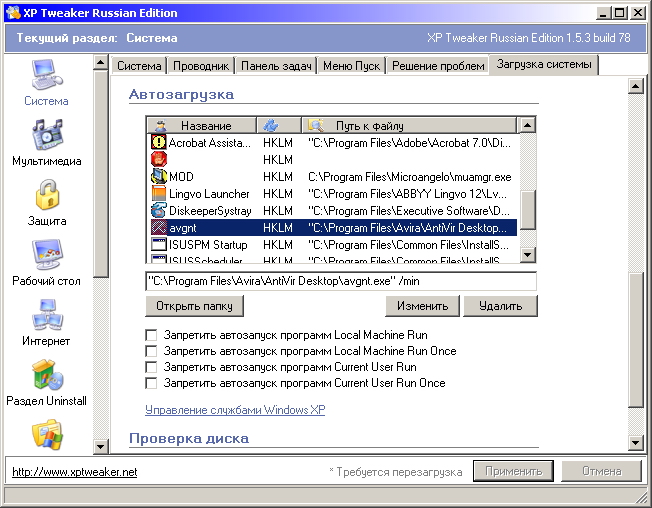Switch to the Решение проблем tab
The image size is (652, 508).
click(438, 66)
